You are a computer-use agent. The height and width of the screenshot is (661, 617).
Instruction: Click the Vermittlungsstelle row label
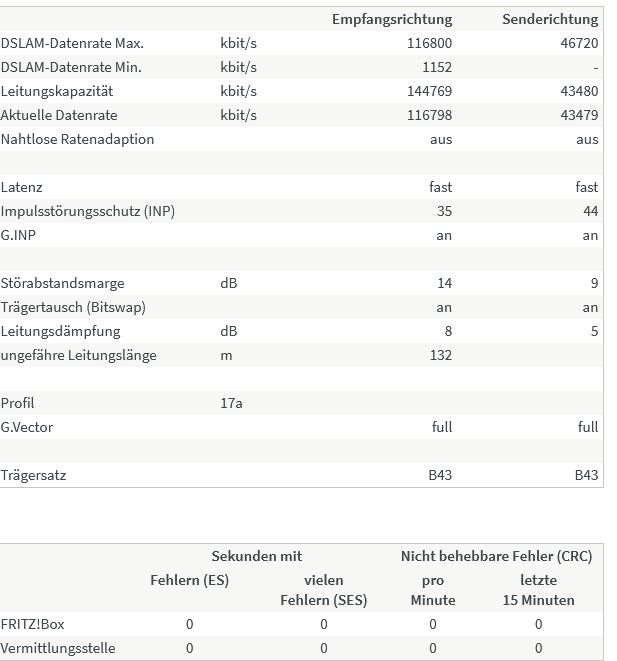tap(58, 648)
